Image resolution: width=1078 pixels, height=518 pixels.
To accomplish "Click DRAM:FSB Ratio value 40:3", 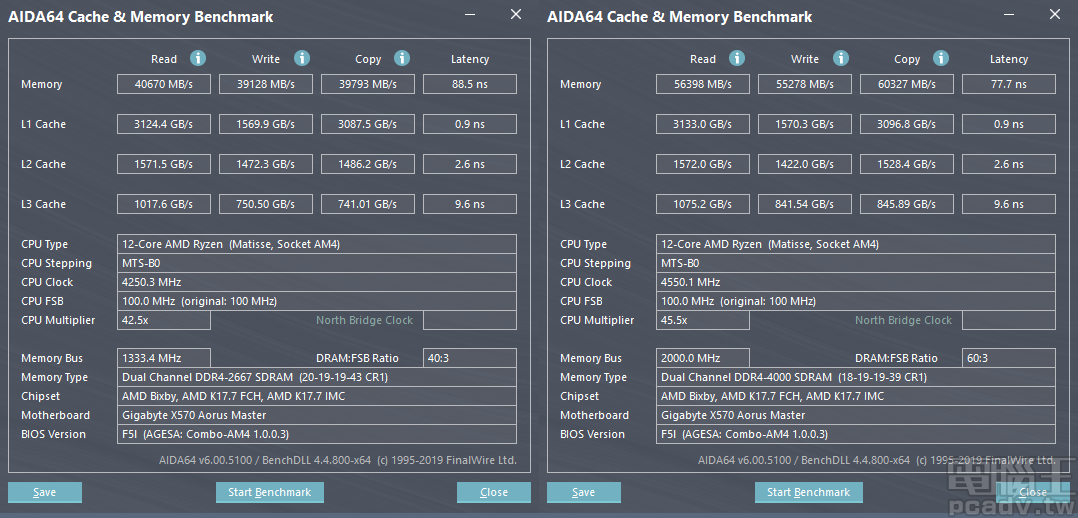I will click(470, 358).
